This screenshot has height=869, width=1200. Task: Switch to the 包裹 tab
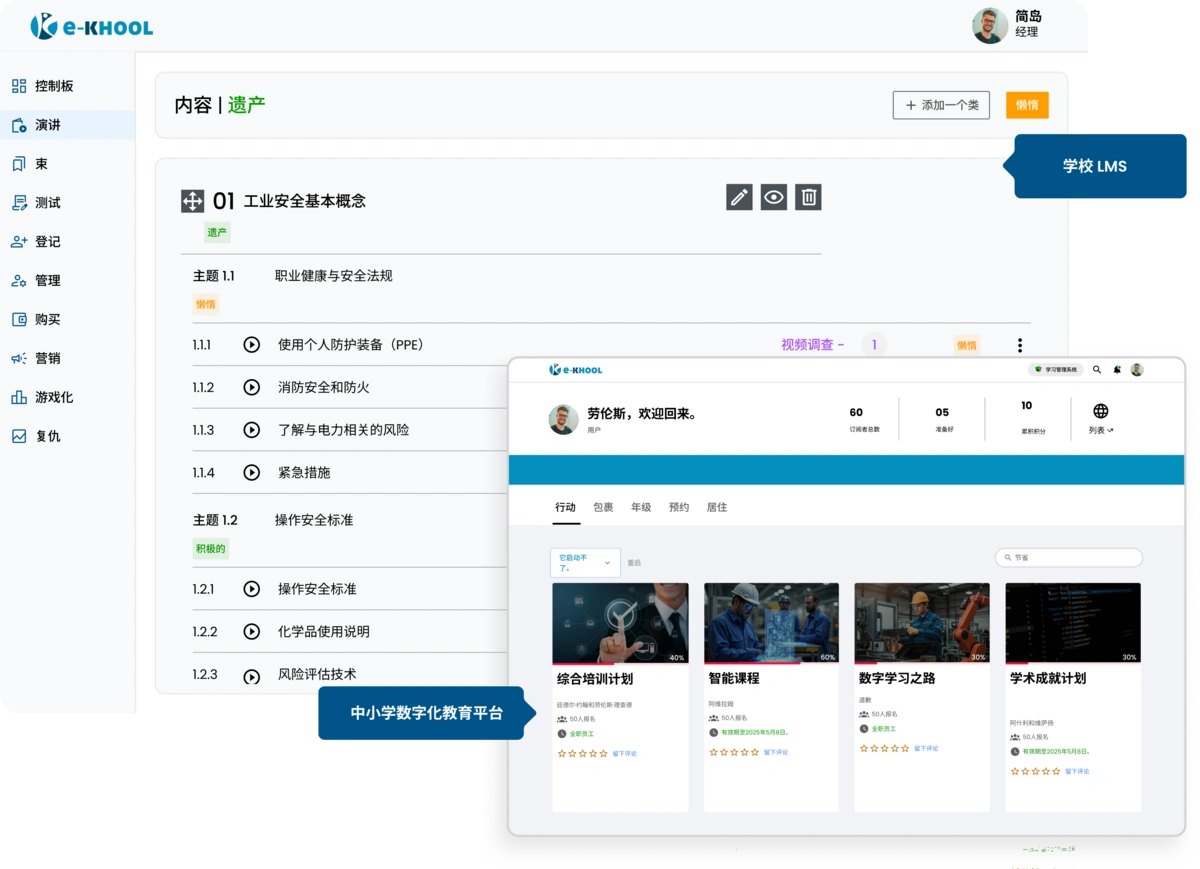602,507
